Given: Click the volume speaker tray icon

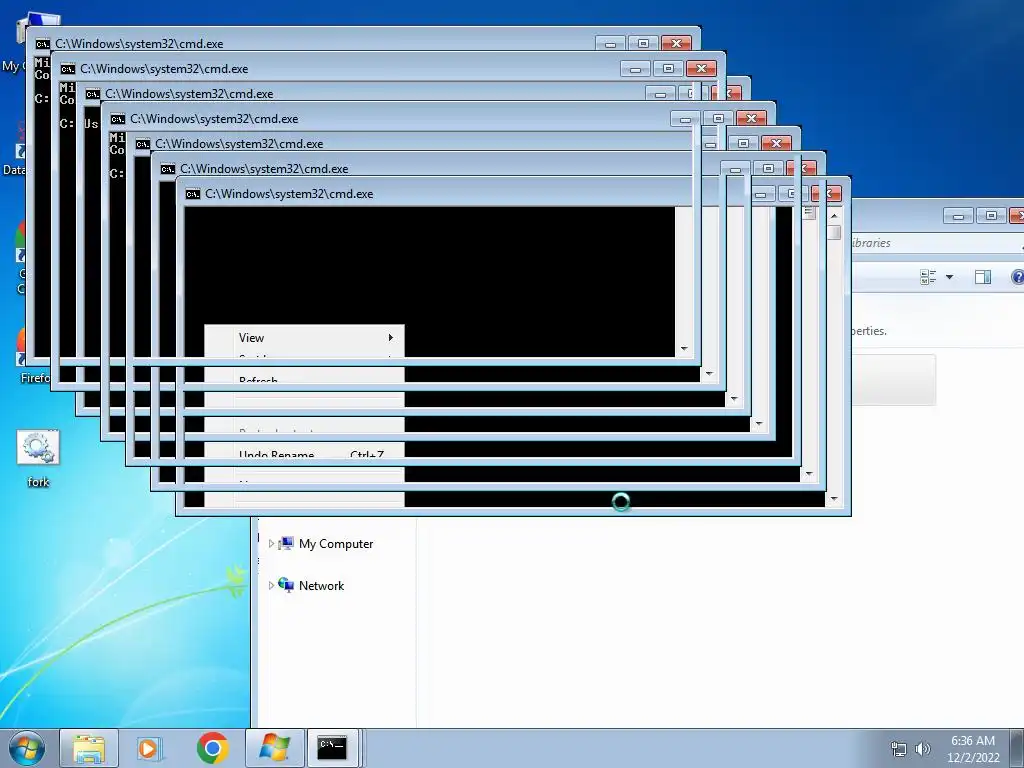Looking at the screenshot, I should [x=922, y=749].
